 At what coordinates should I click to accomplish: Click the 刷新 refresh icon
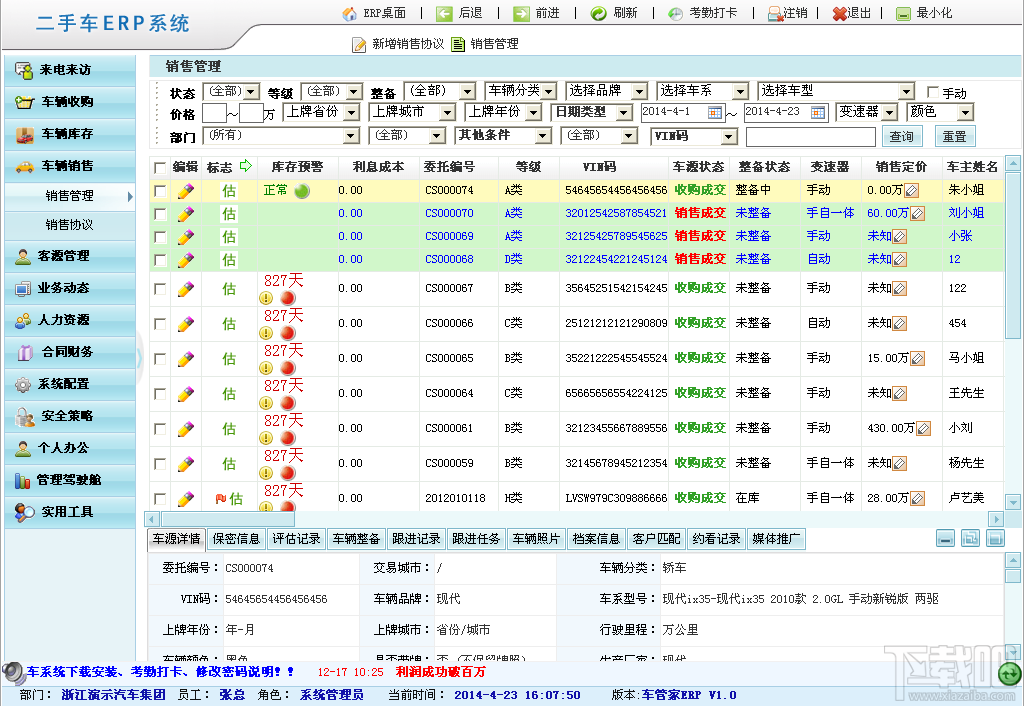[x=598, y=14]
